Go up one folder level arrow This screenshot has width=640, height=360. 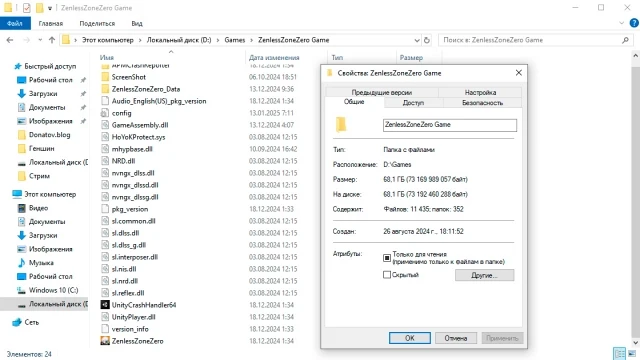pyautogui.click(x=52, y=40)
